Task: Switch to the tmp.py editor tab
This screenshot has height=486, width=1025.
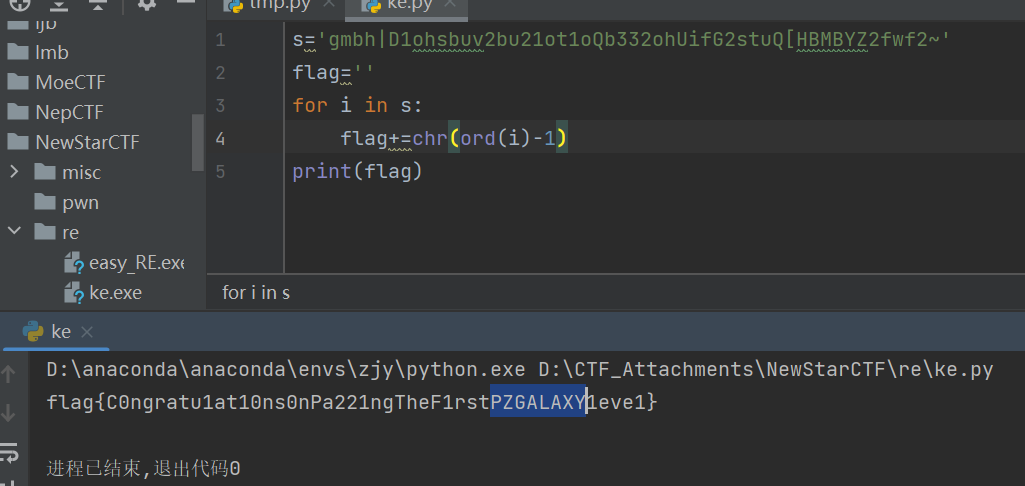Action: point(272,5)
